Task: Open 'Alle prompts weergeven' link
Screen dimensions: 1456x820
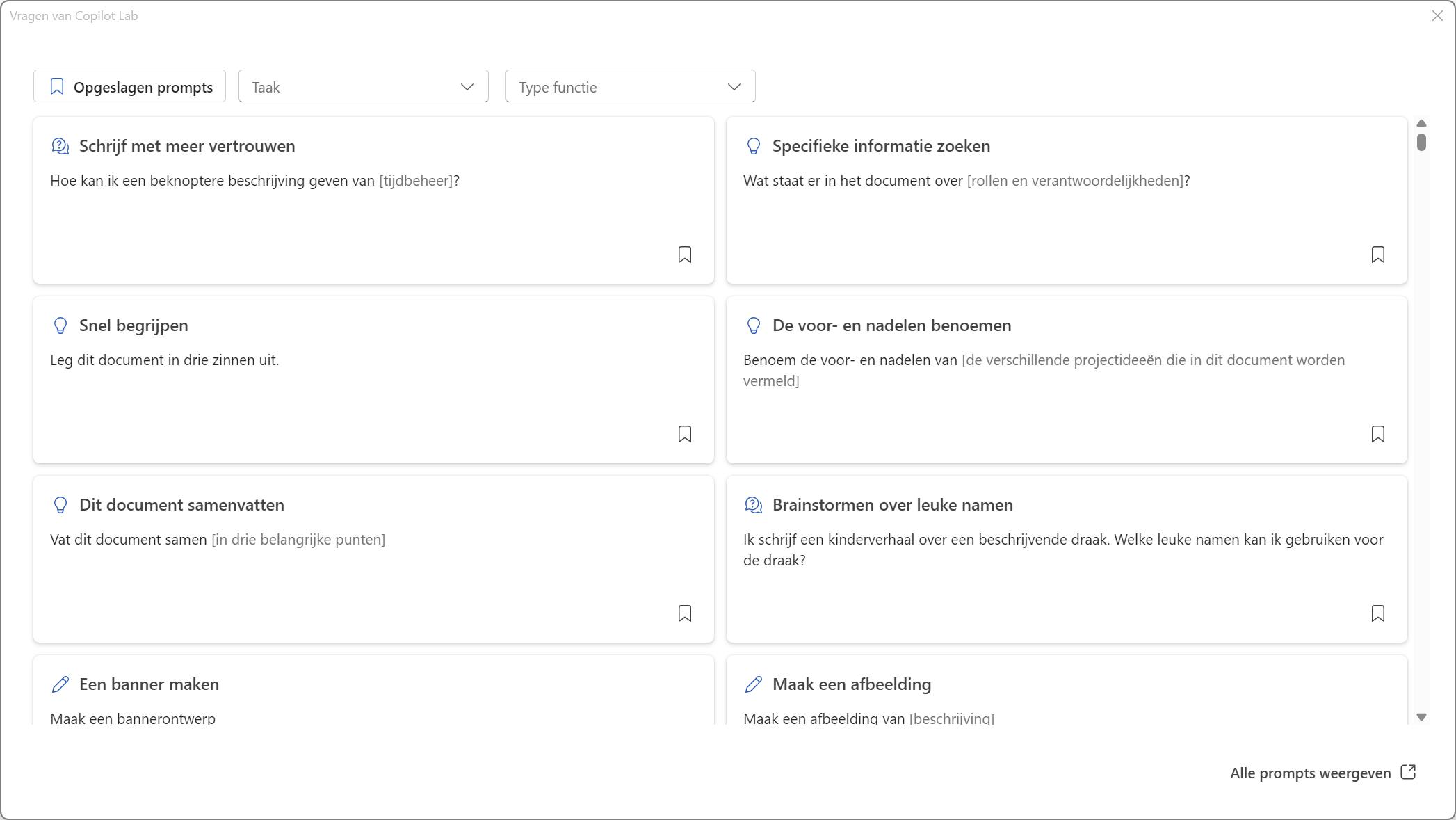Action: pos(1310,773)
